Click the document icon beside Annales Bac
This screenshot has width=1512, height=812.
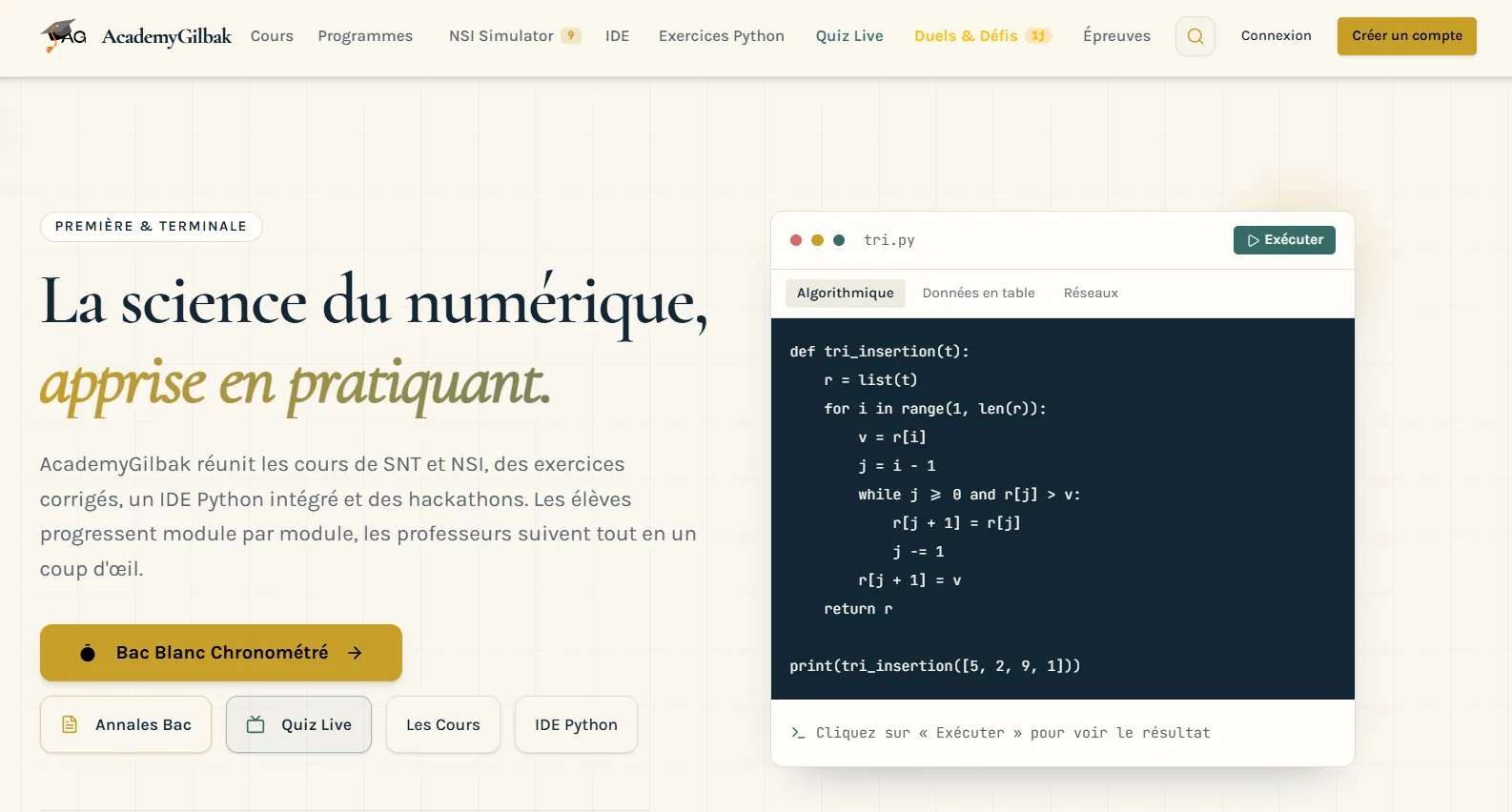click(70, 724)
